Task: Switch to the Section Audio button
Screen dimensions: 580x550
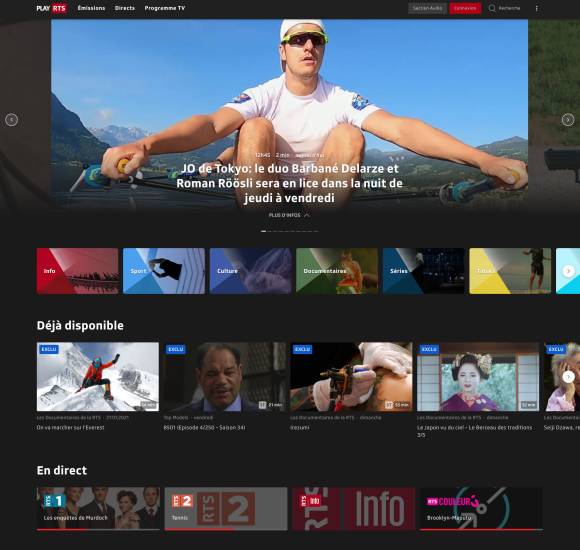Action: (427, 8)
